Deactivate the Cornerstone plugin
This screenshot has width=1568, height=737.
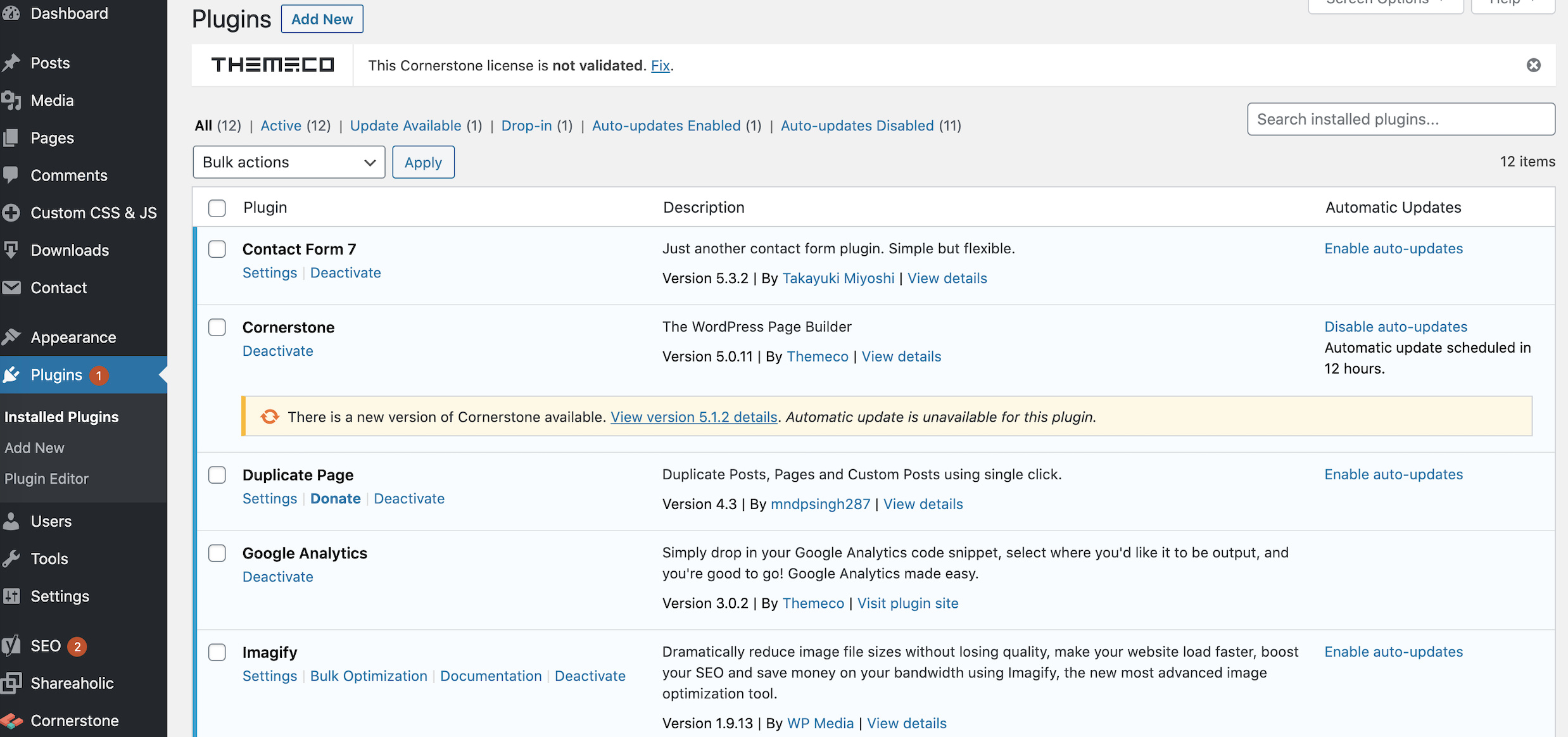click(x=278, y=351)
